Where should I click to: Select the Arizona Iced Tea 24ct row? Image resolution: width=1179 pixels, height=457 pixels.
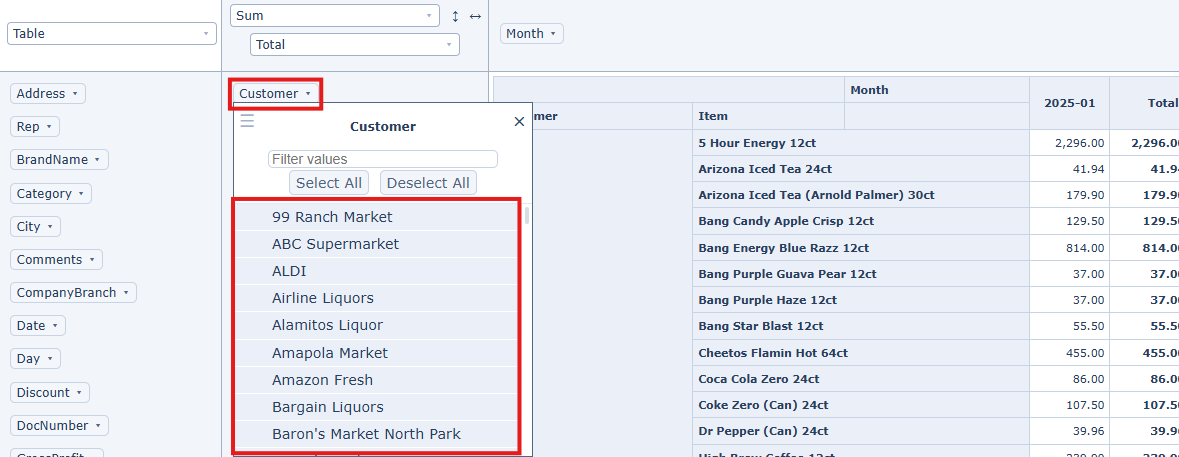tap(860, 169)
